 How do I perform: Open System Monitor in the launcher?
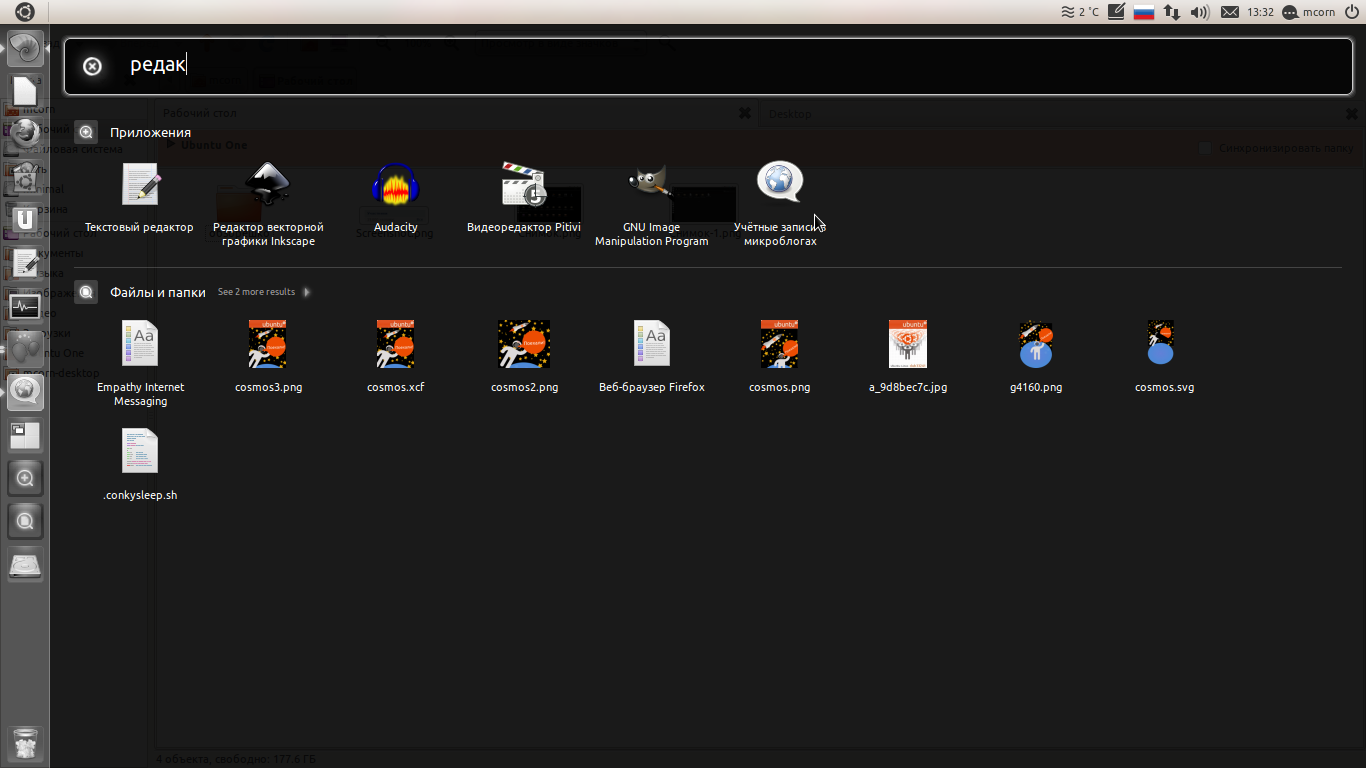tap(25, 306)
